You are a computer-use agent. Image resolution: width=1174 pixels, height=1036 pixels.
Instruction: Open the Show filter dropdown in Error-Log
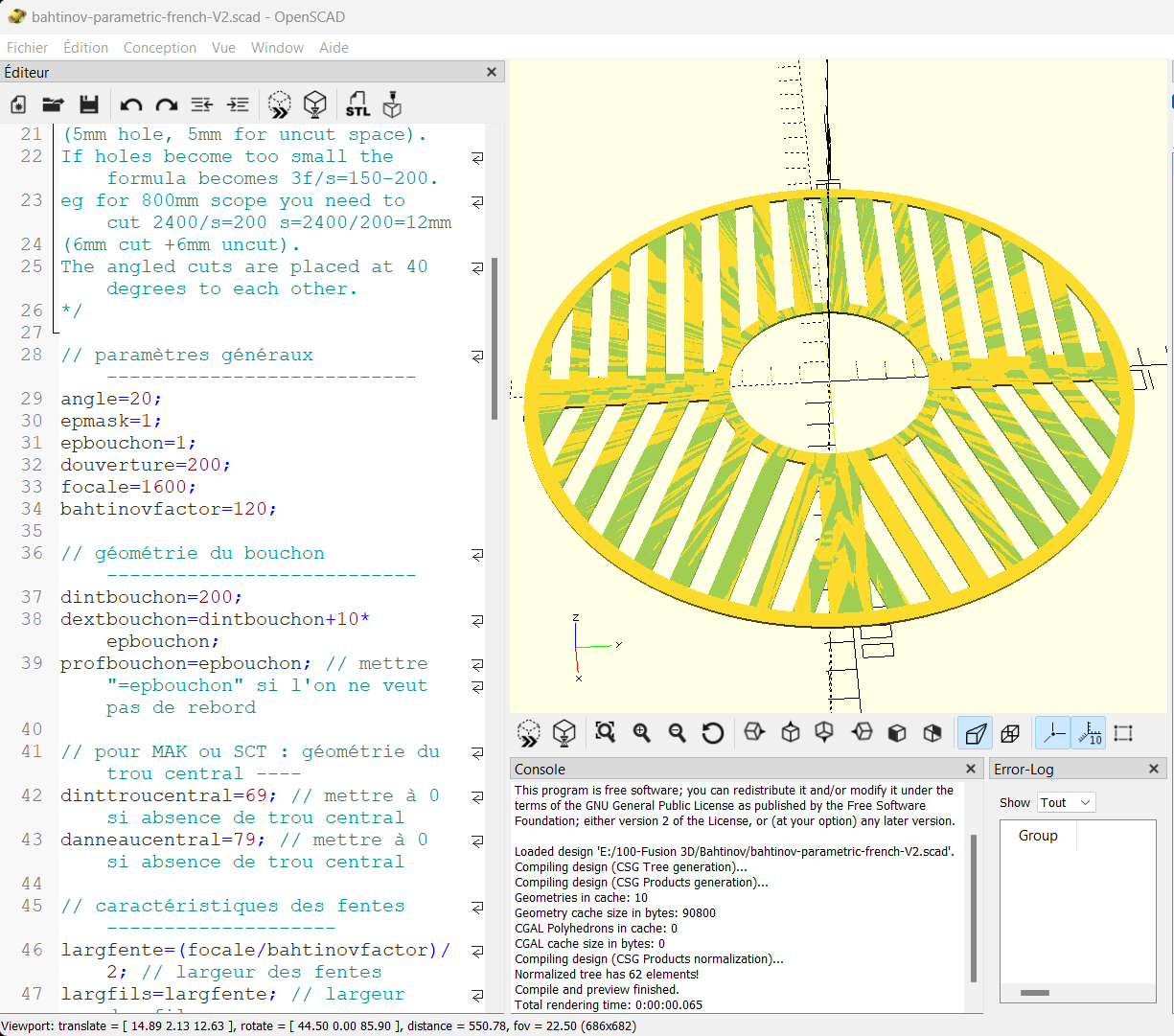click(x=1066, y=803)
